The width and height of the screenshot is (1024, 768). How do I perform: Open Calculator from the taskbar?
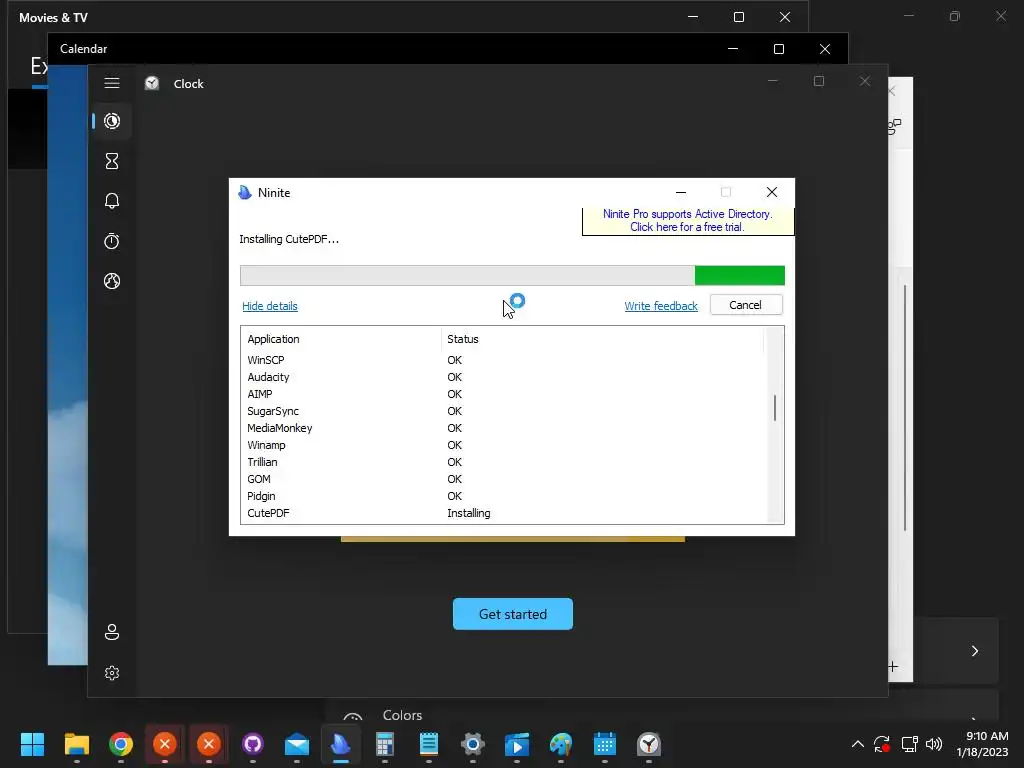385,744
